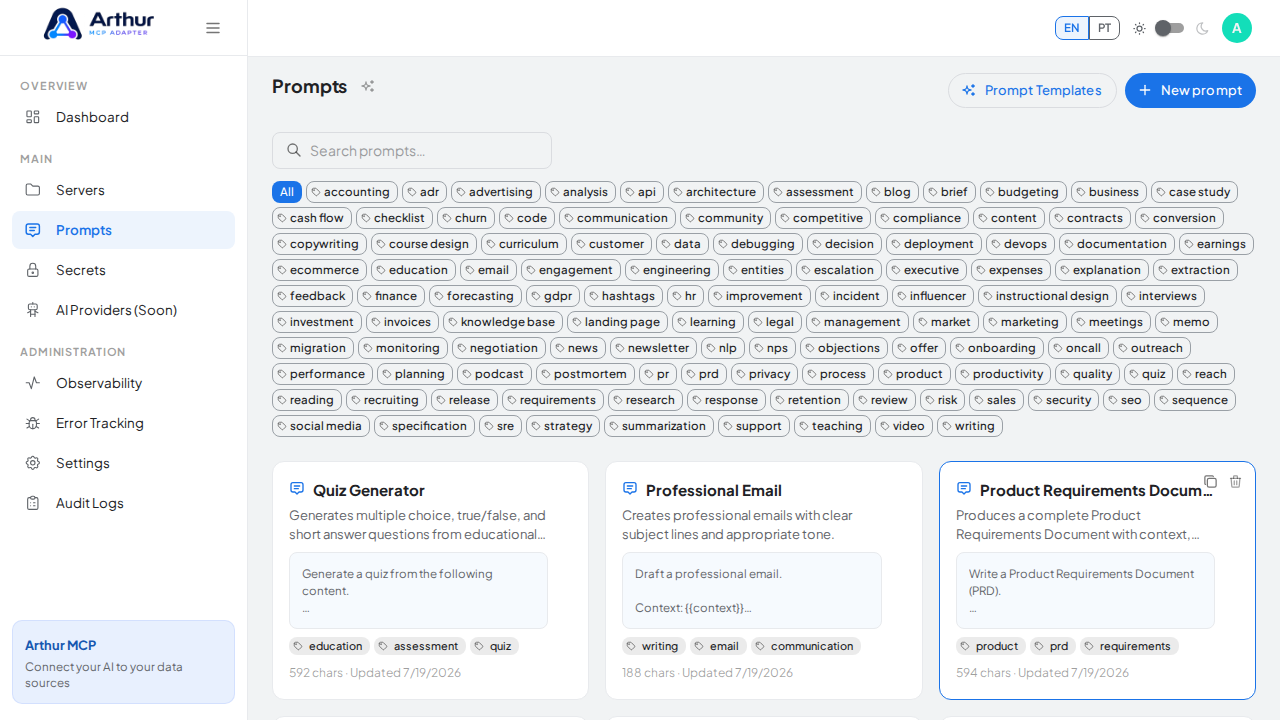Filter prompts by knowledge base tag

[x=503, y=322]
